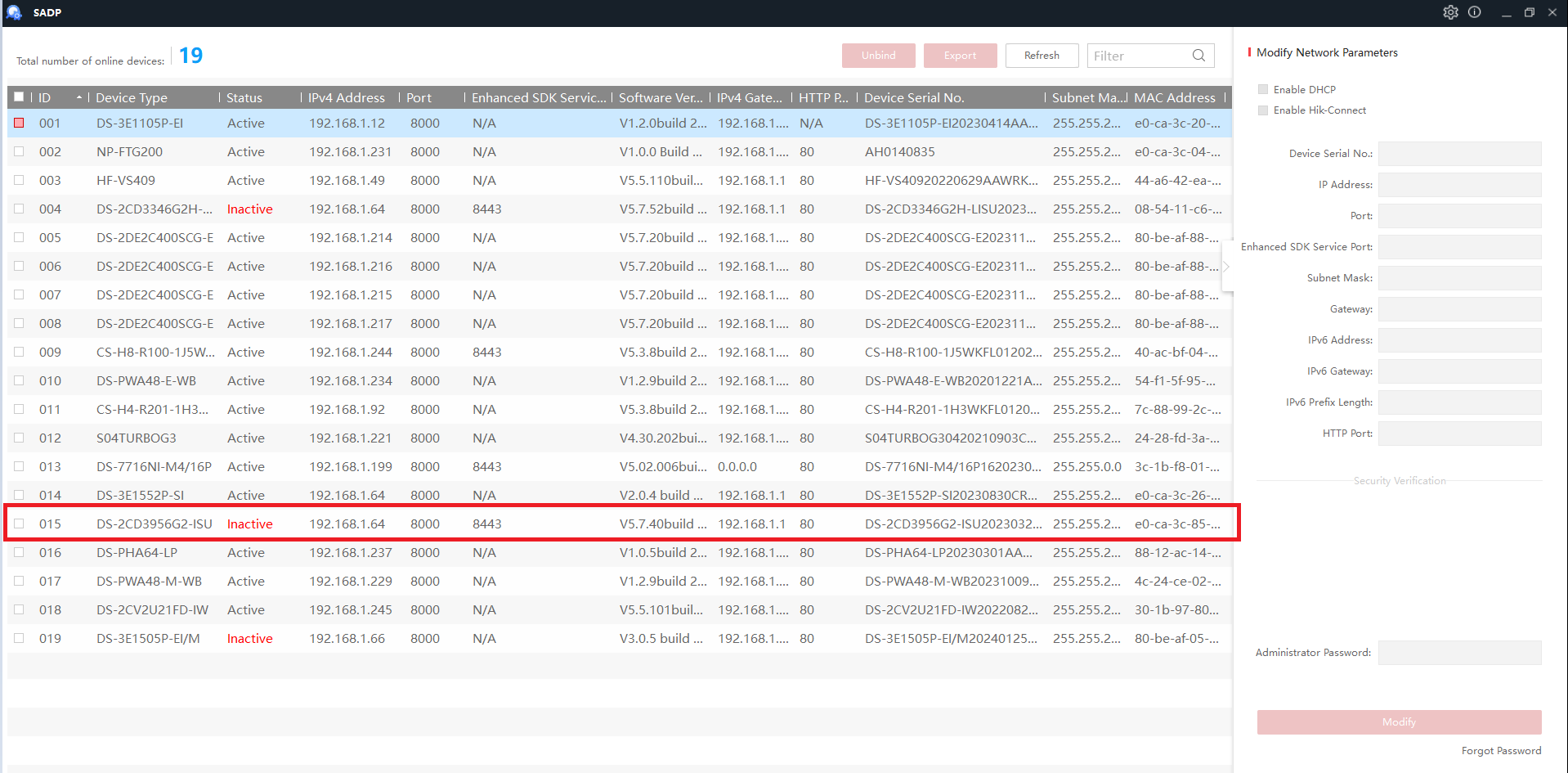This screenshot has width=1568, height=773.
Task: Open the Forgot Password link
Action: click(x=1501, y=750)
